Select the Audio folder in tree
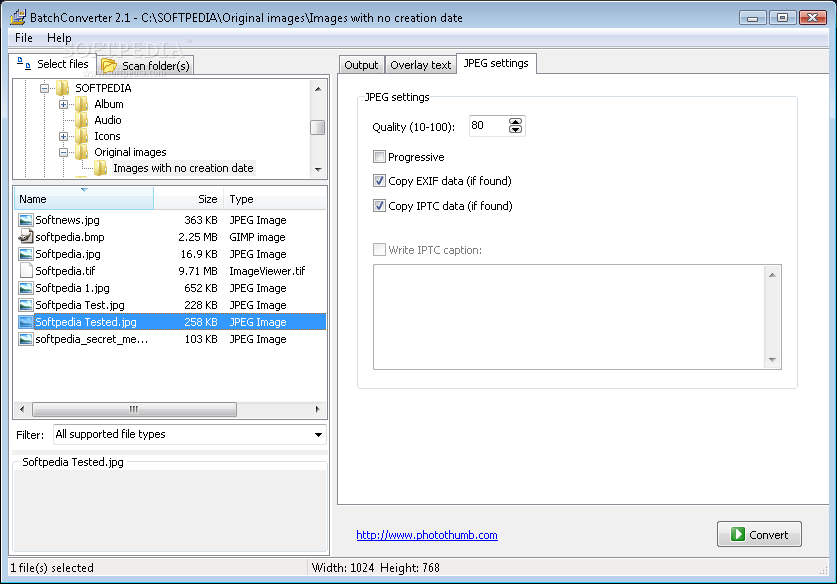The image size is (837, 584). [108, 120]
